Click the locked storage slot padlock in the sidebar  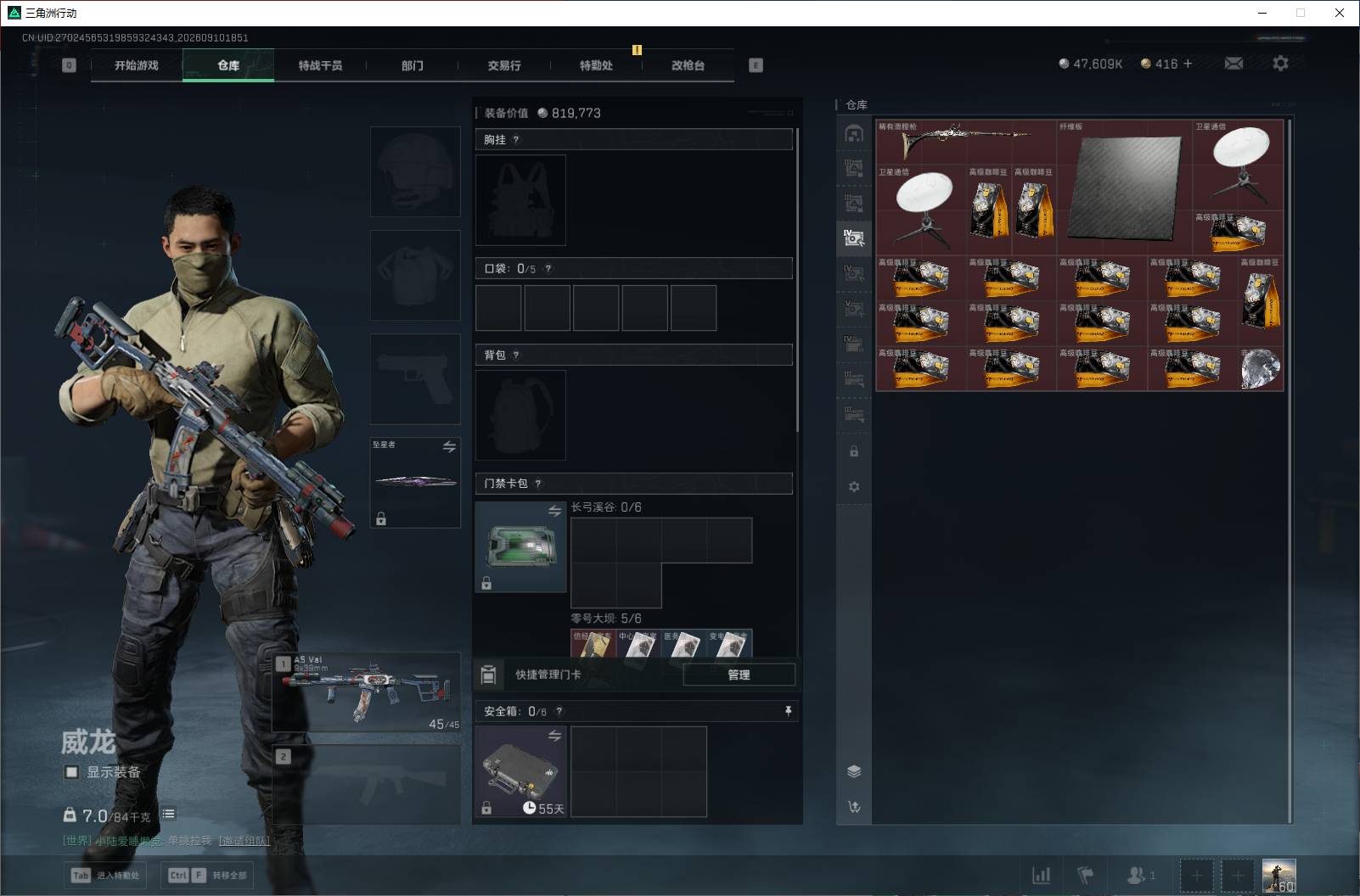tap(854, 451)
